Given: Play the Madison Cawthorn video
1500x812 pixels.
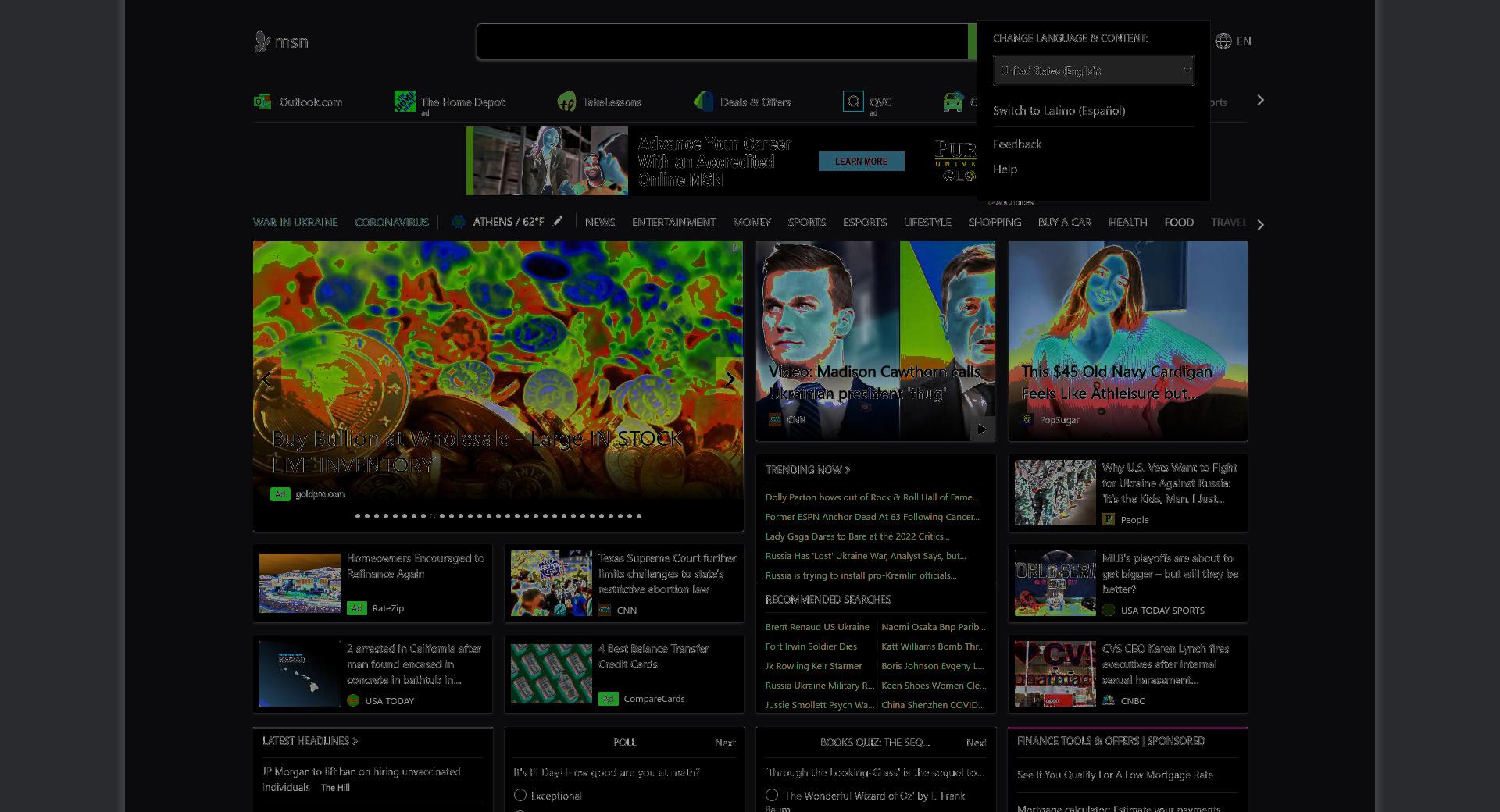Looking at the screenshot, I should pyautogui.click(x=982, y=429).
